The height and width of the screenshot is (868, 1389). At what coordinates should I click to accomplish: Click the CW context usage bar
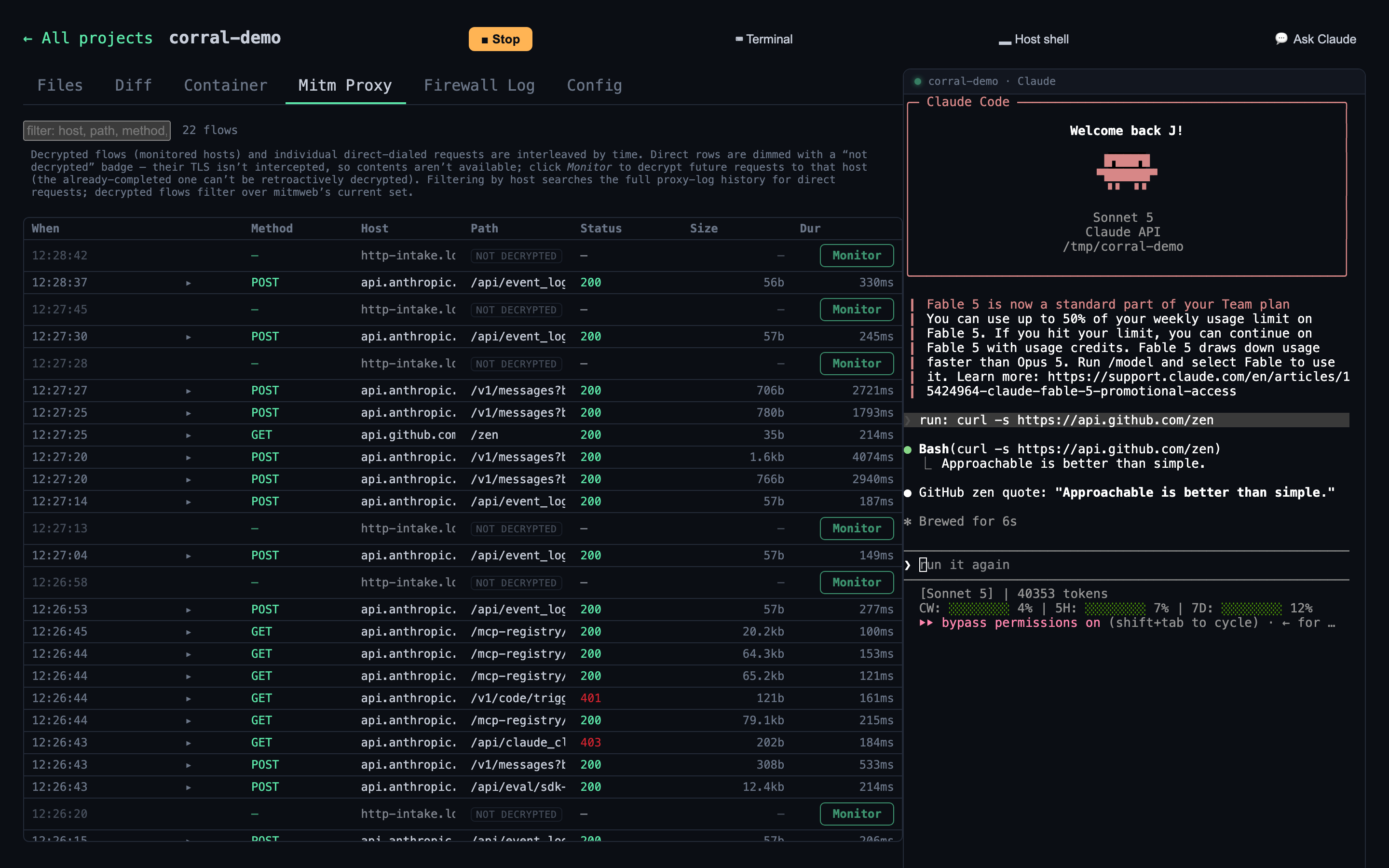point(979,609)
